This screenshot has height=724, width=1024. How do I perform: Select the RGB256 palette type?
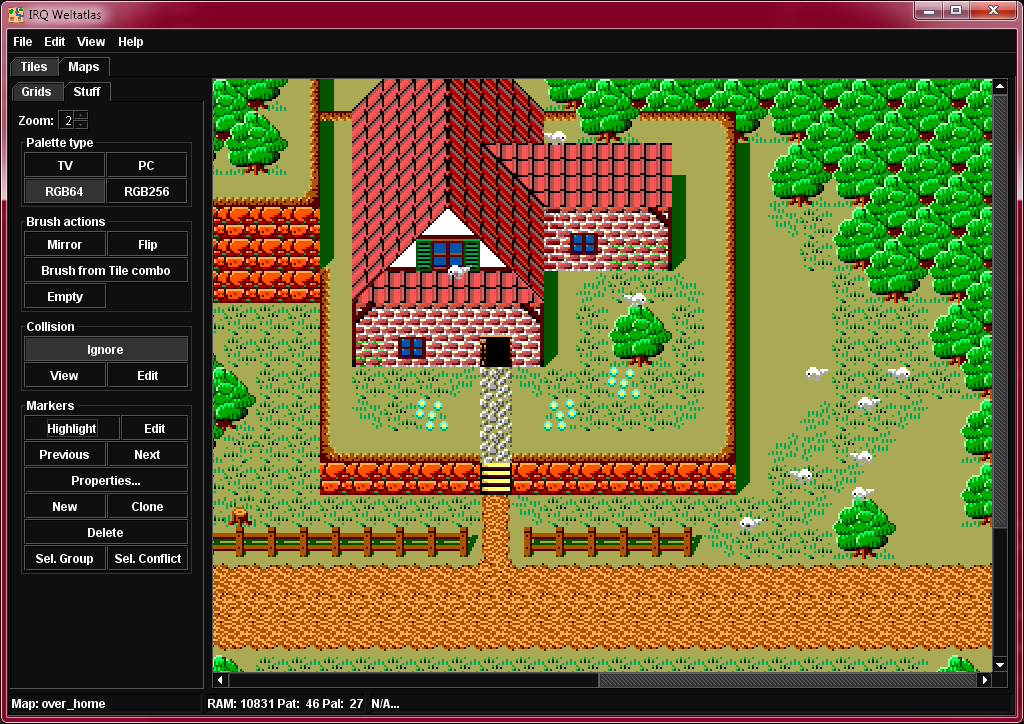[146, 191]
